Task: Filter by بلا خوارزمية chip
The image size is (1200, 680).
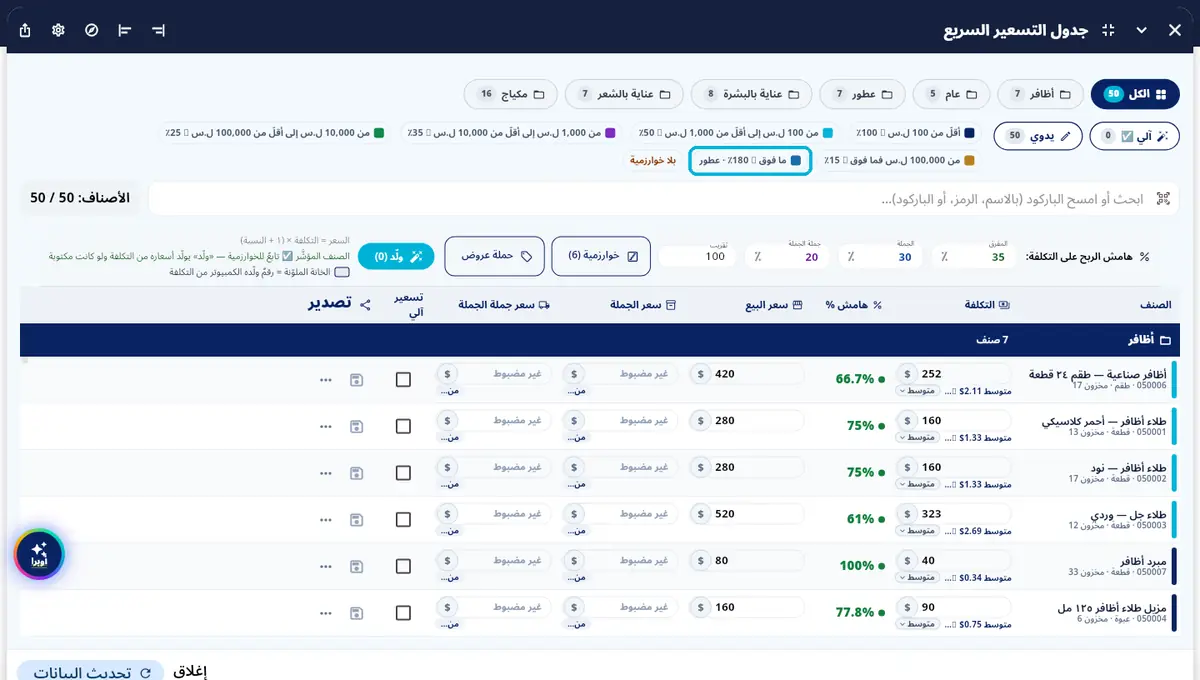Action: (x=653, y=160)
